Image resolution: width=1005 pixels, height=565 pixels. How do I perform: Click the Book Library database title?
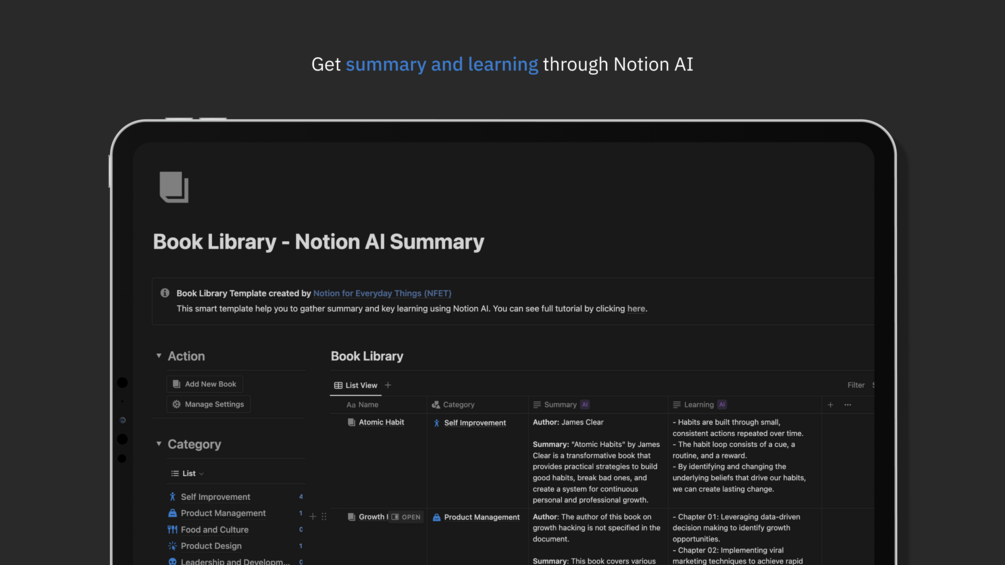pos(367,356)
